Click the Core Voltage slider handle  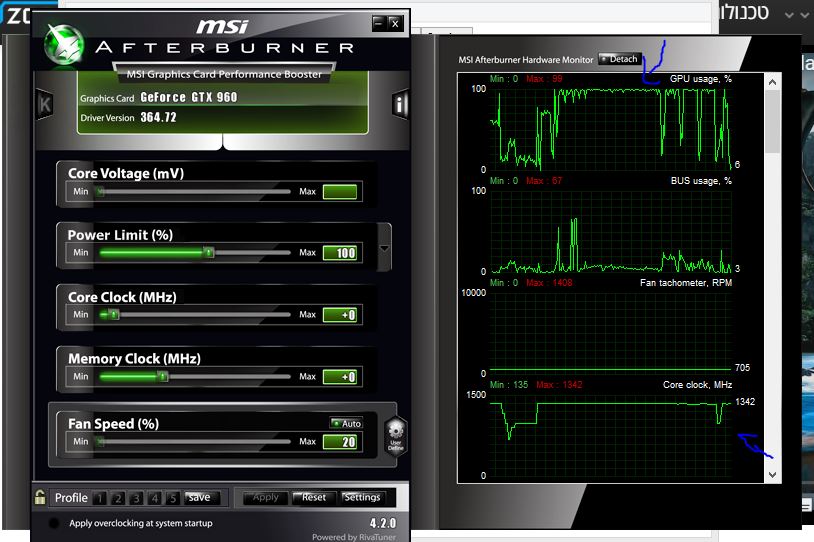click(x=101, y=192)
